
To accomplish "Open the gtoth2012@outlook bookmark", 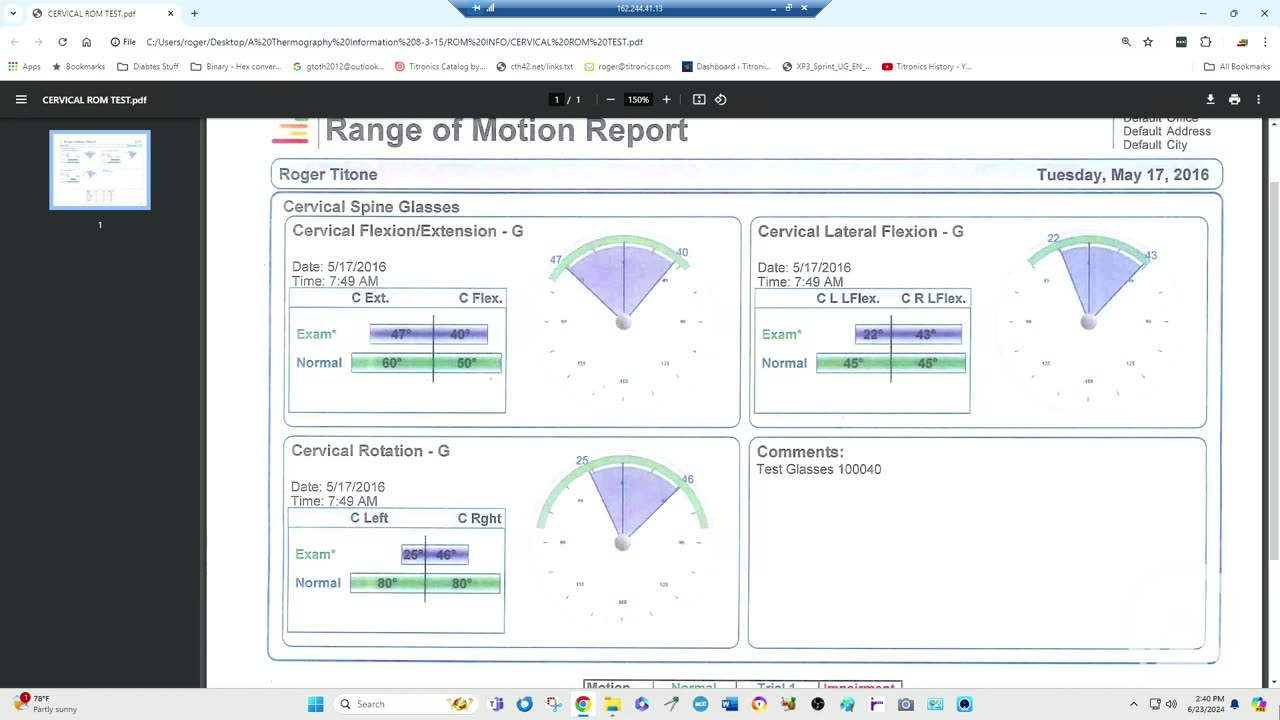I will 338,67.
